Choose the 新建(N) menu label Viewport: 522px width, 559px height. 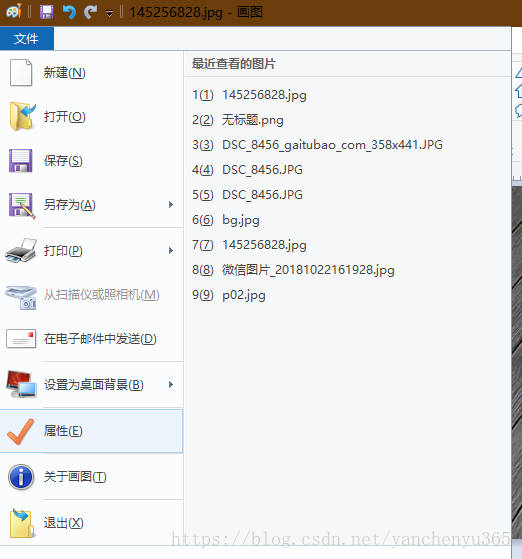[x=65, y=73]
